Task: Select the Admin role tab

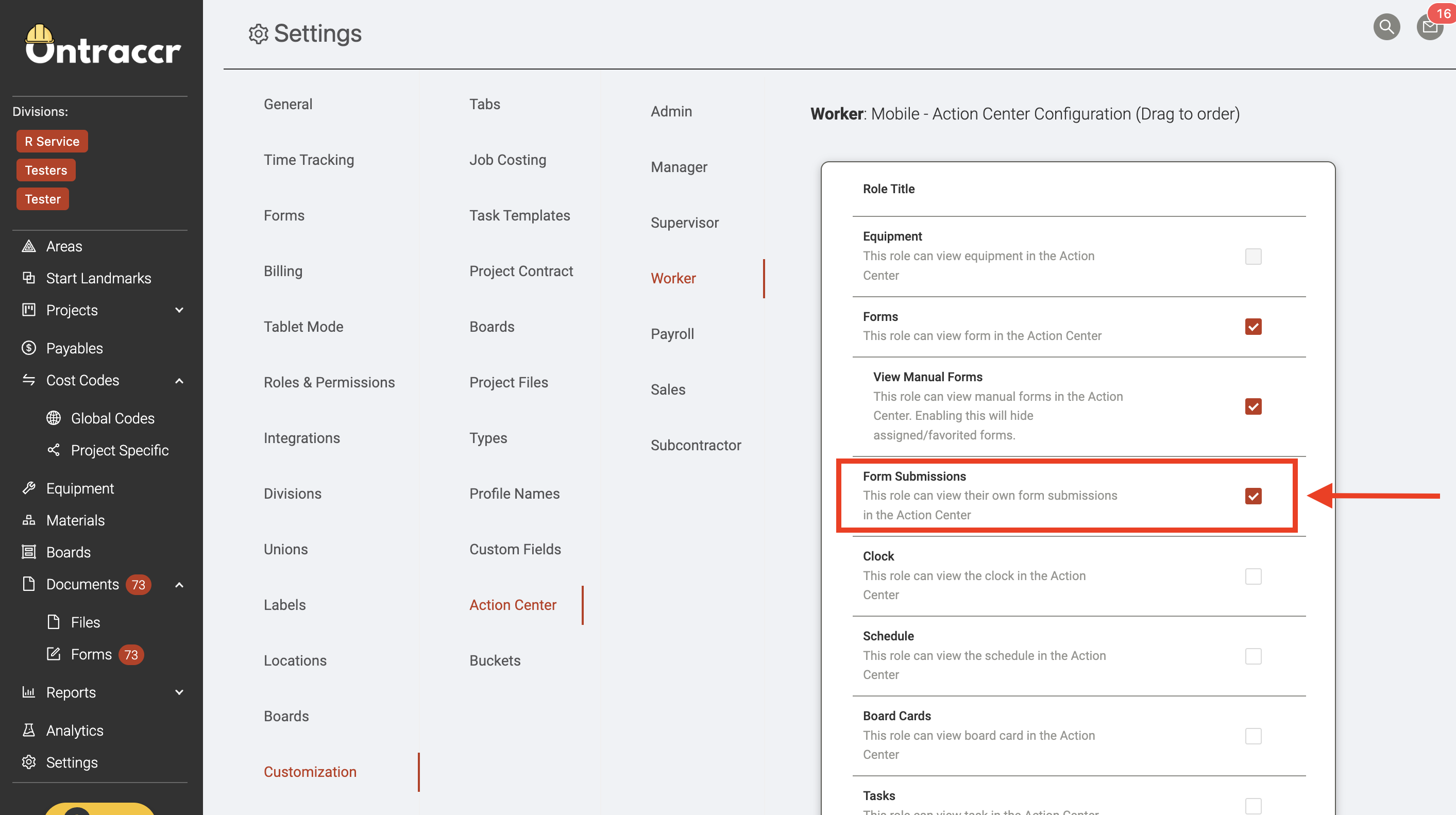Action: [x=671, y=111]
